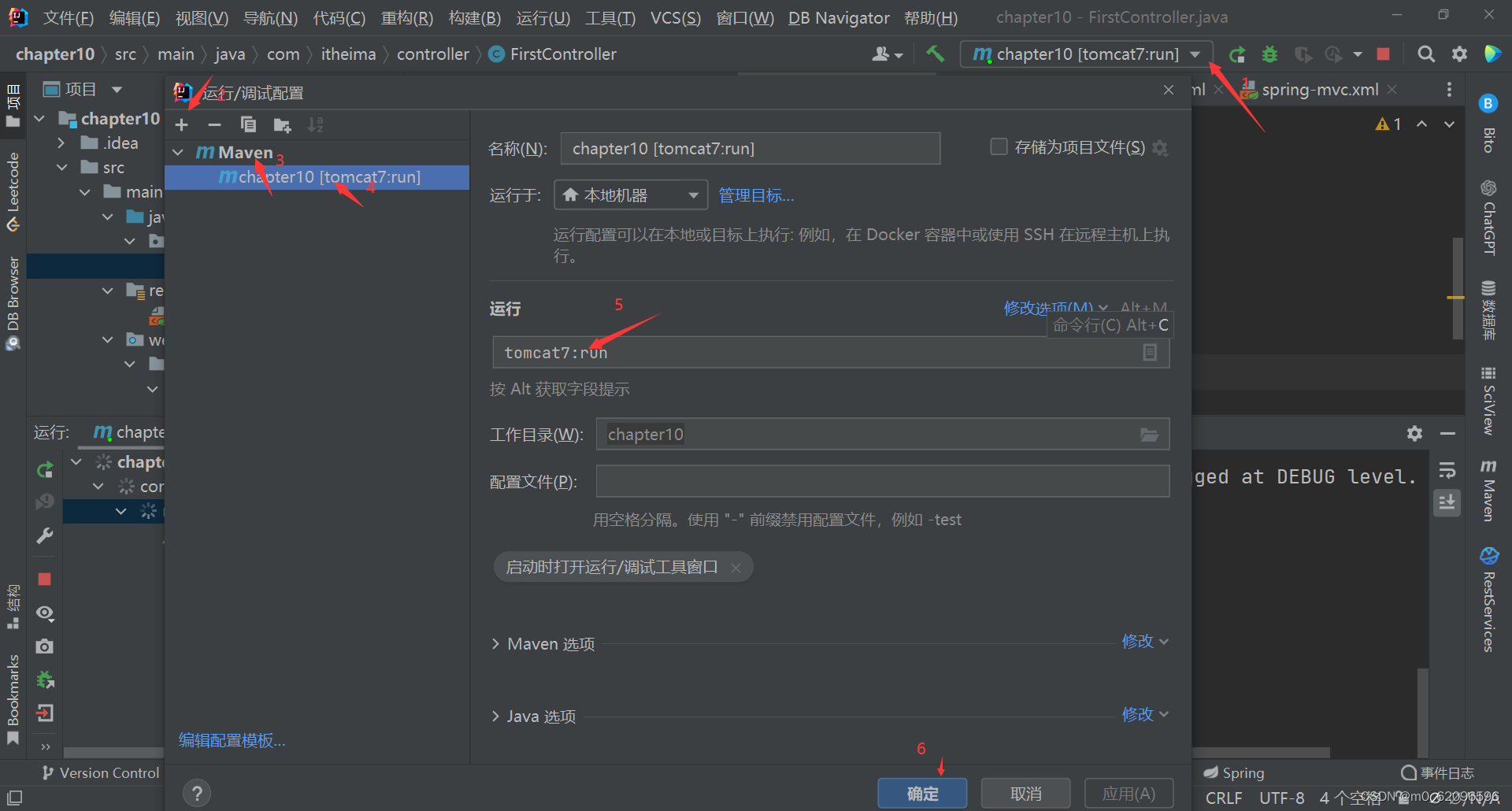Click the 配置文件 input field
Screen dimensions: 1512x811
pos(883,481)
